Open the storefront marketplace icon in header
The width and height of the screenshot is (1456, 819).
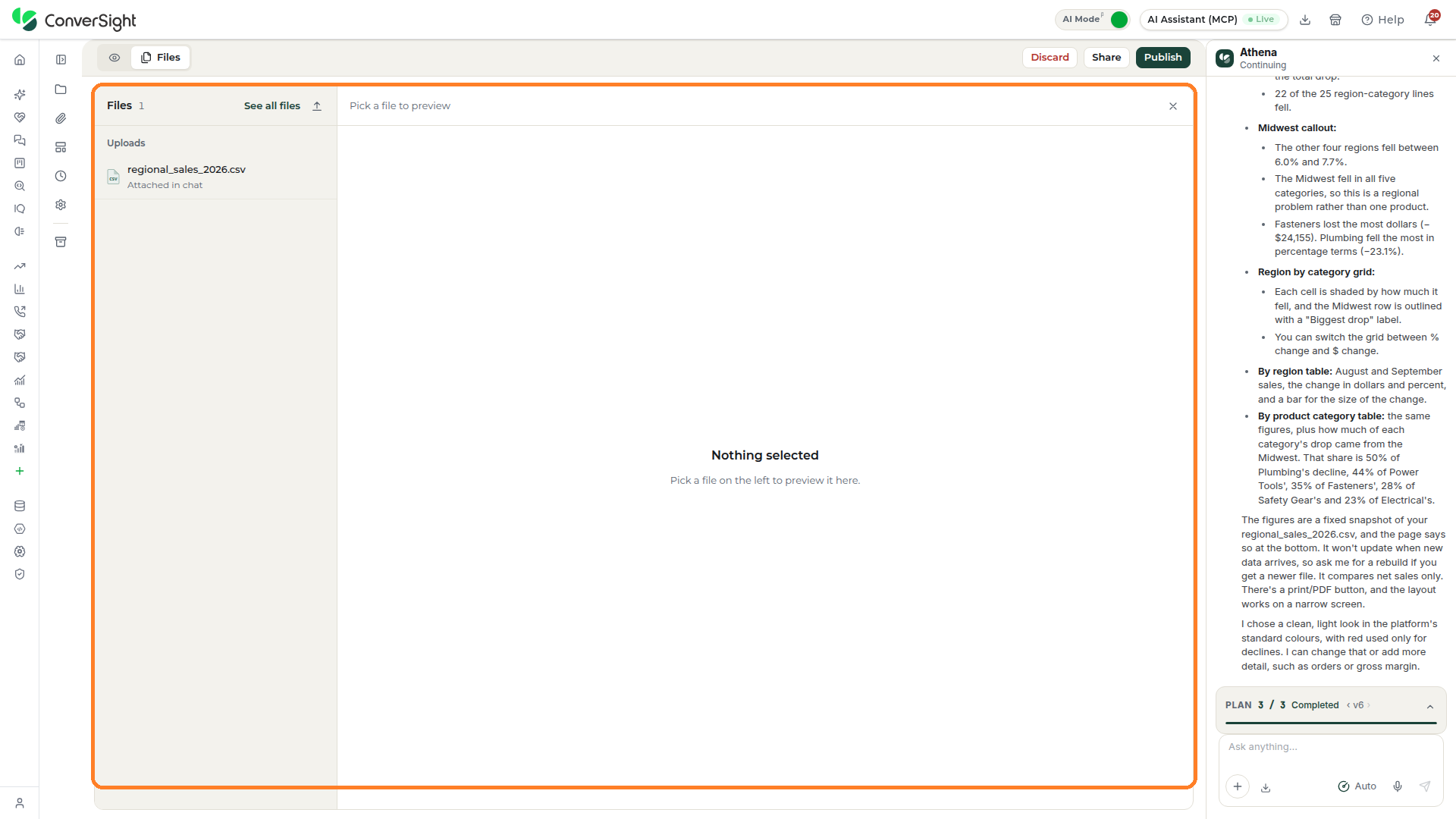click(1335, 20)
